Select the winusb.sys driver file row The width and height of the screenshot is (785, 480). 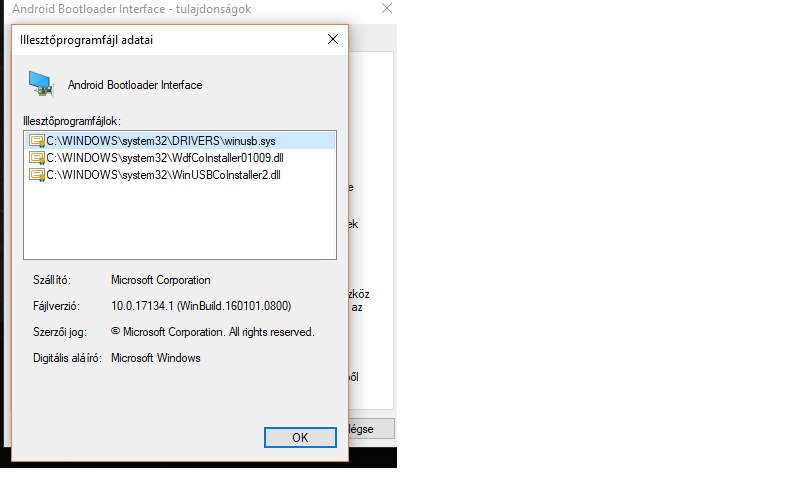[x=180, y=141]
